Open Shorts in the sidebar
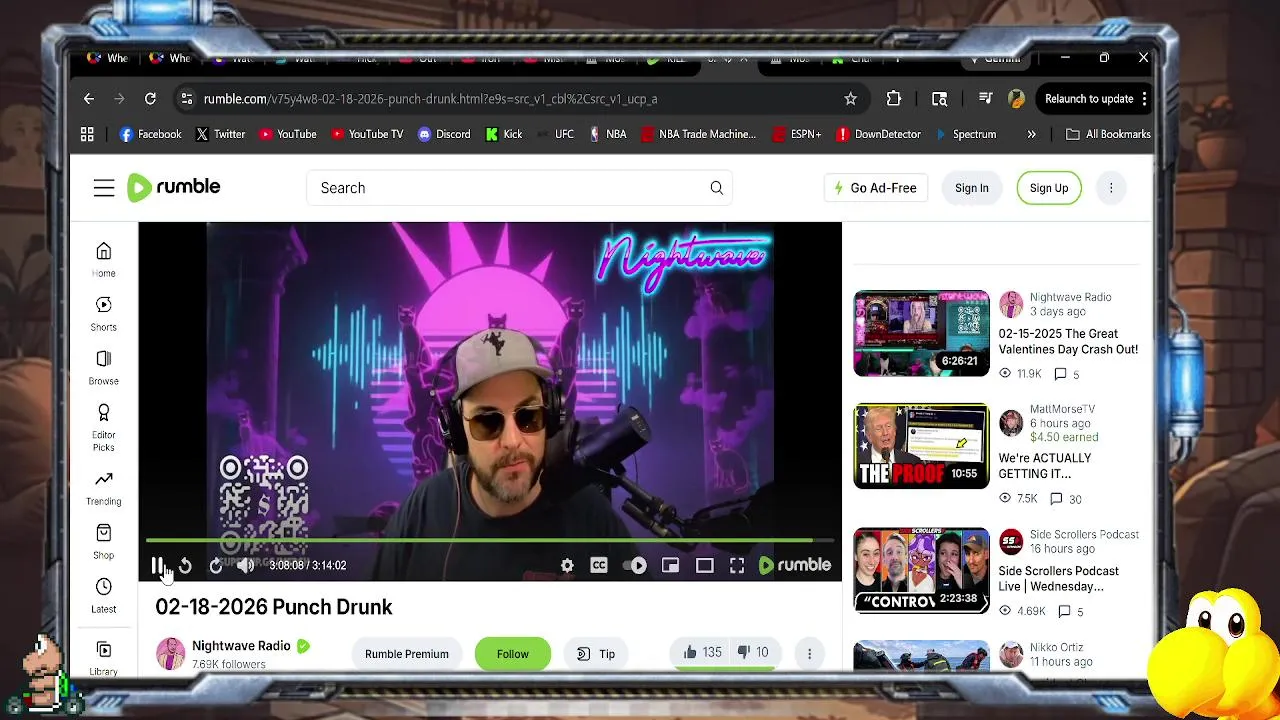This screenshot has width=1280, height=720. click(x=104, y=313)
